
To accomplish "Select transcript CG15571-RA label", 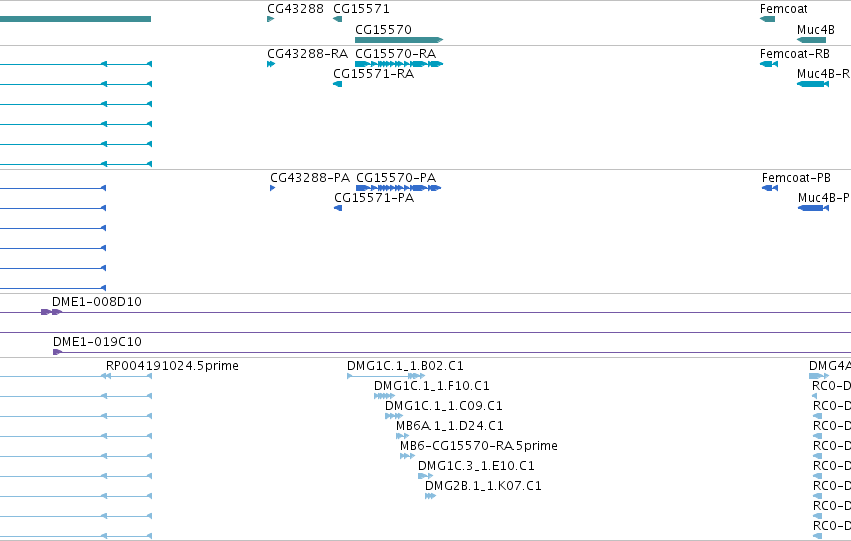I will point(373,73).
